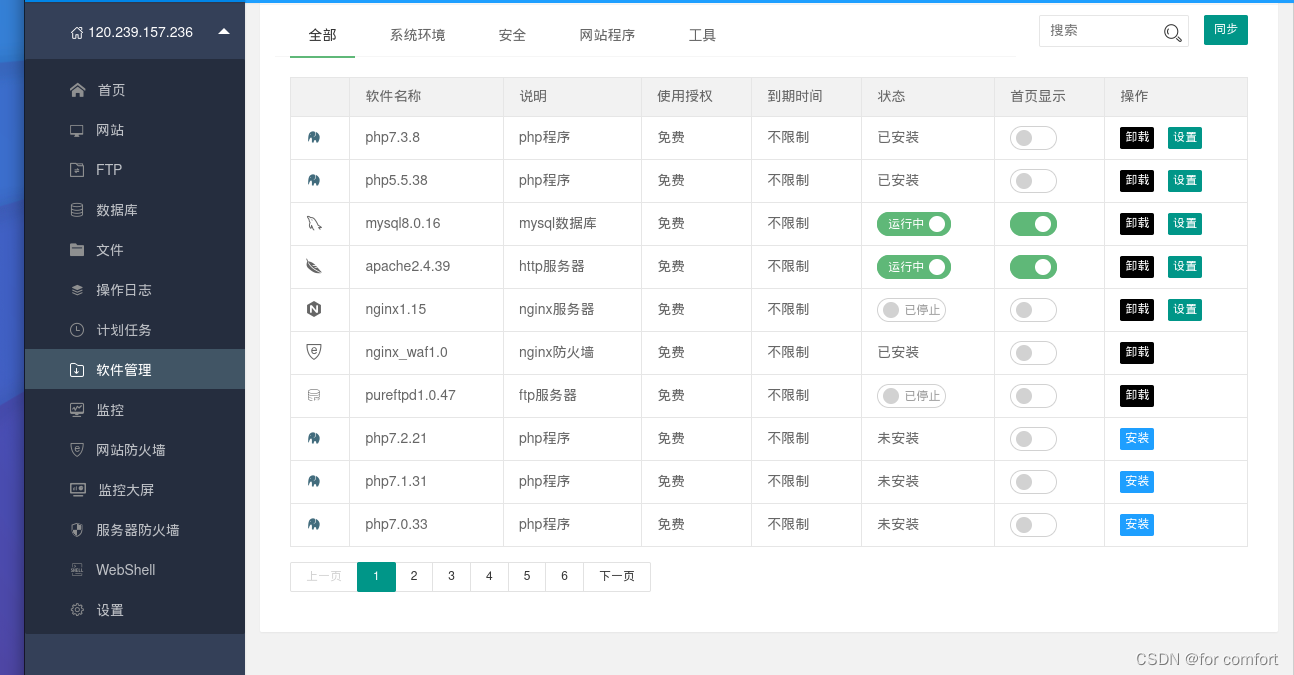Open 软件管理 in the sidebar

click(x=135, y=370)
